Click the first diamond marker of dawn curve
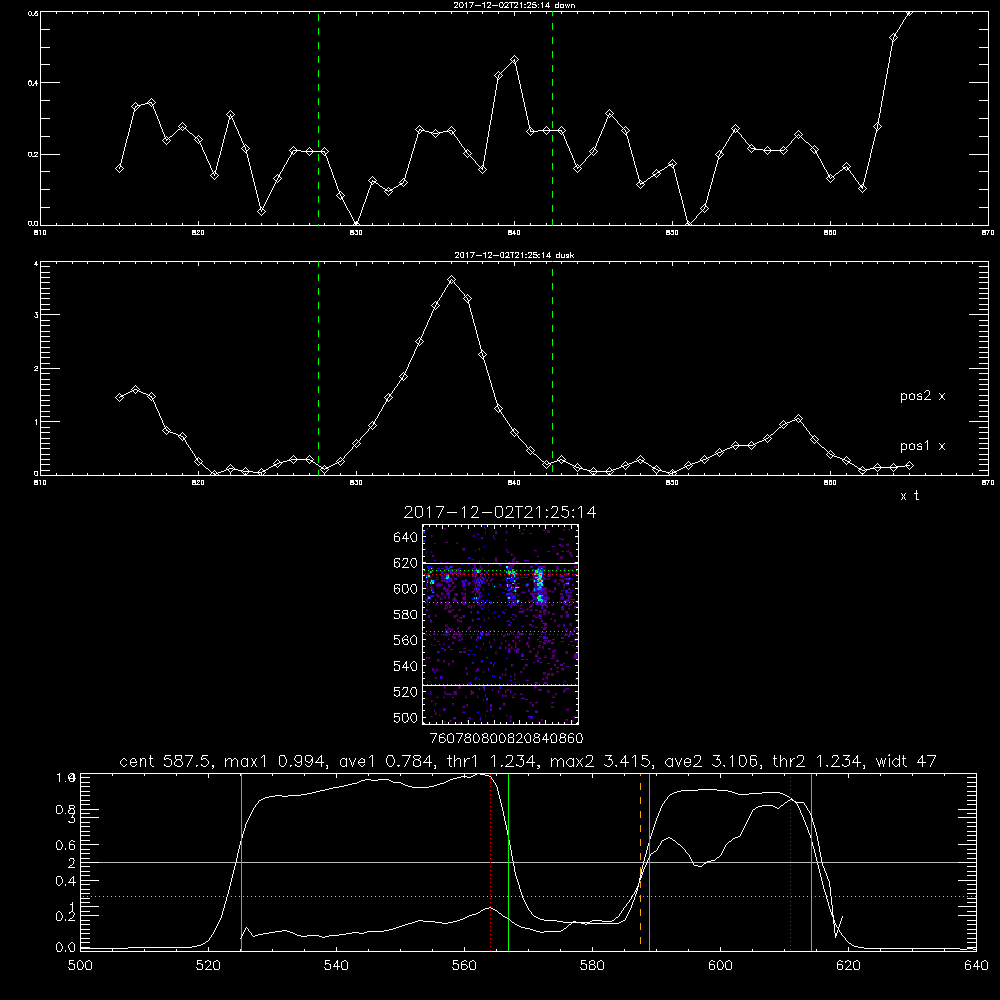The image size is (1000, 1000). pyautogui.click(x=119, y=168)
